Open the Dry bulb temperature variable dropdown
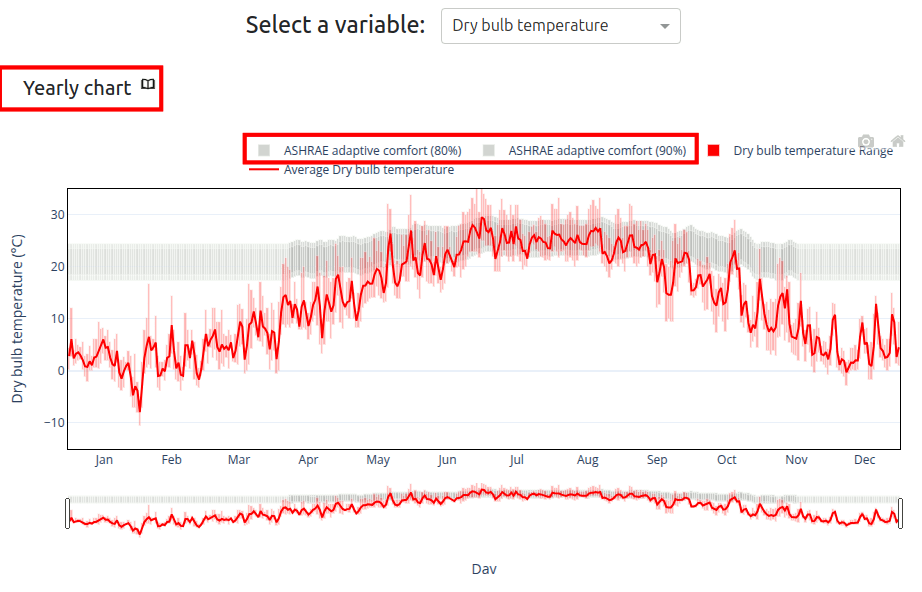Screen dimensions: 922x592 pos(550,26)
